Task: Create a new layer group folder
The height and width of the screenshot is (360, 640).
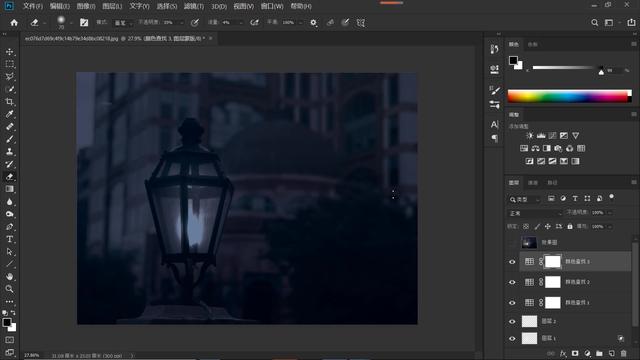Action: click(599, 353)
